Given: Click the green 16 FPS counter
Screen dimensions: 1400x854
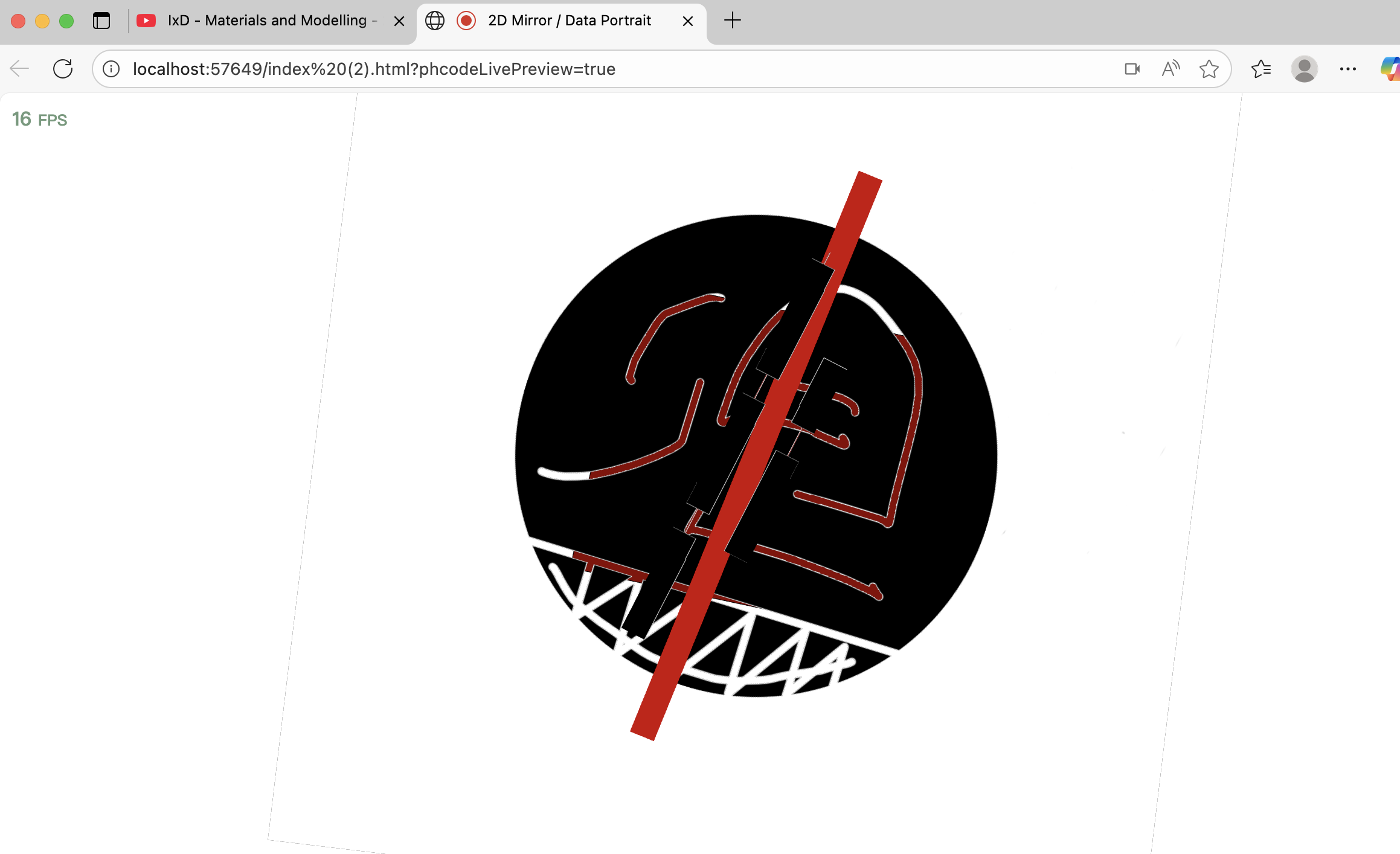Looking at the screenshot, I should point(39,119).
